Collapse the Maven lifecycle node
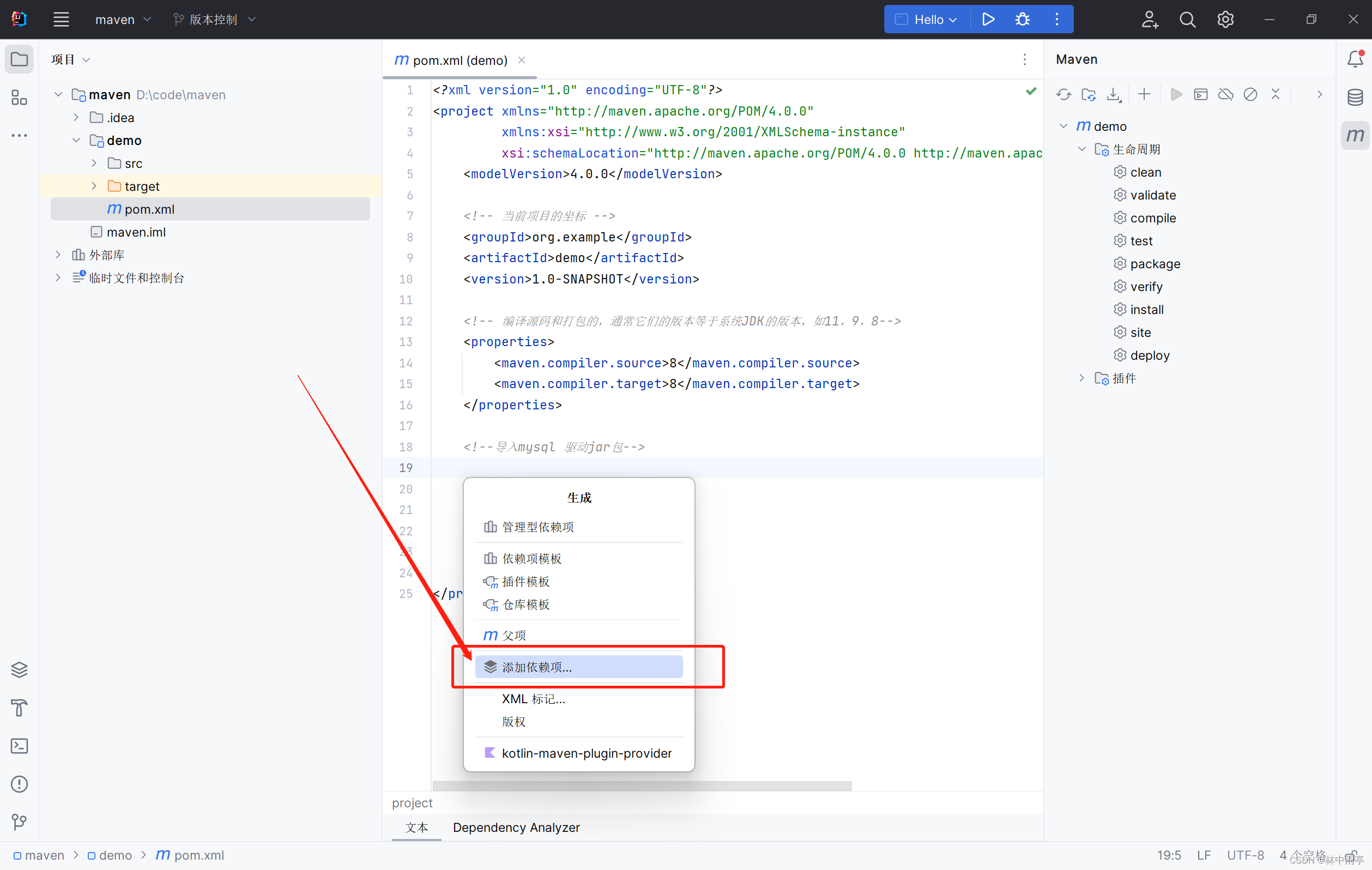Screen dimensions: 1372x870 [x=1081, y=149]
